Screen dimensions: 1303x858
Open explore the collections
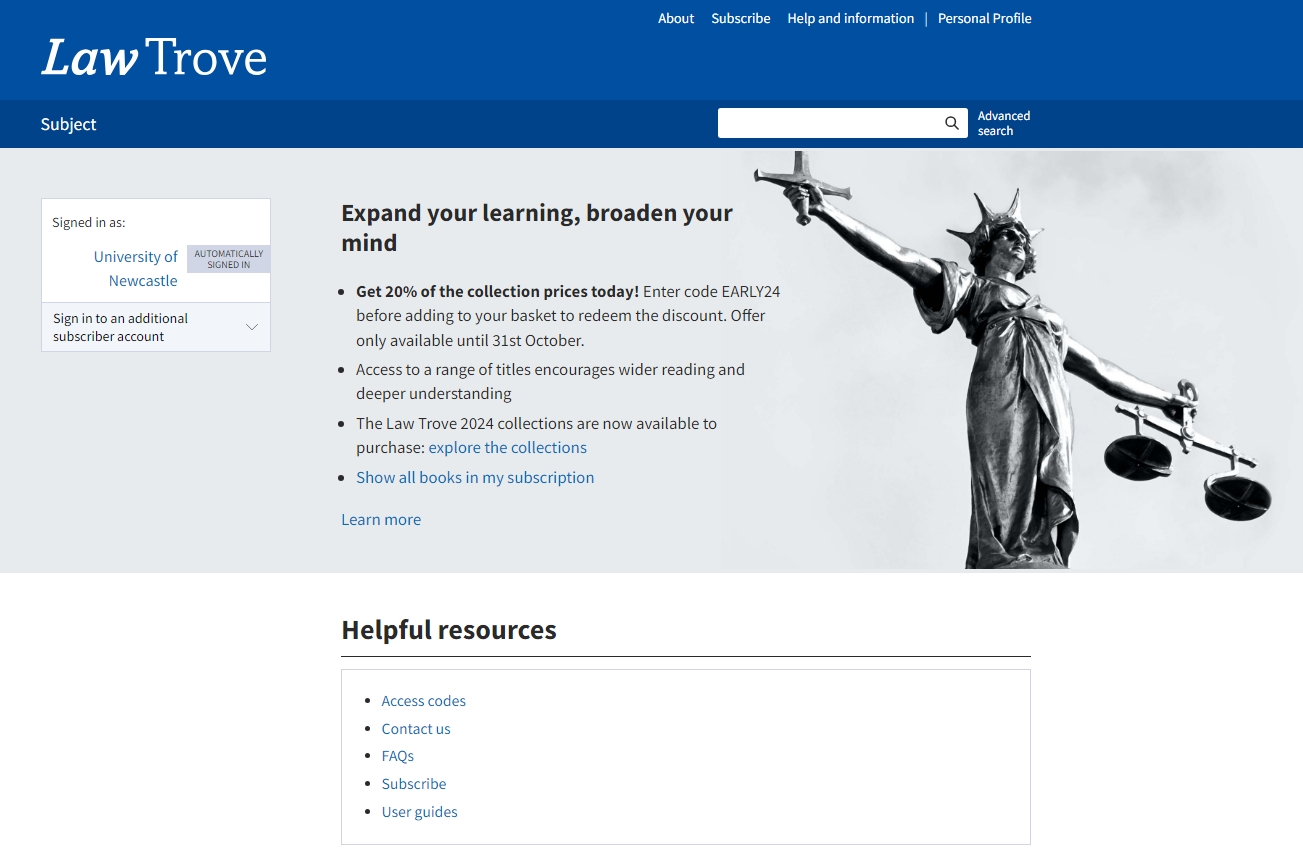pos(507,447)
